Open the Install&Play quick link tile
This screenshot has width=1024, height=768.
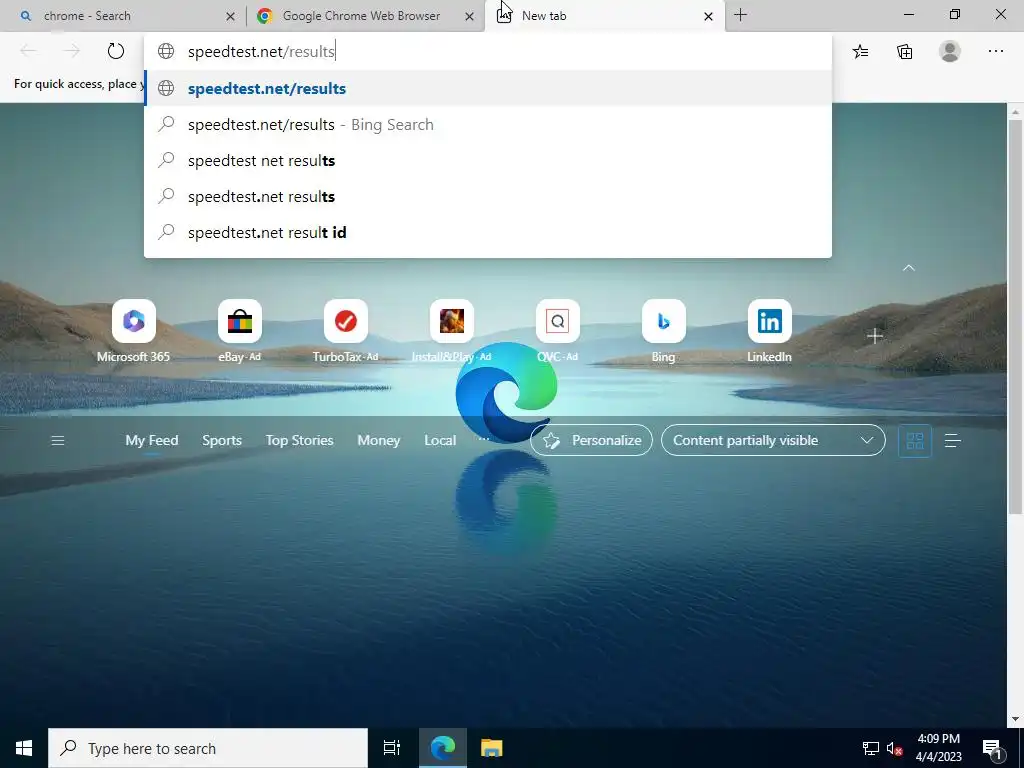(451, 330)
